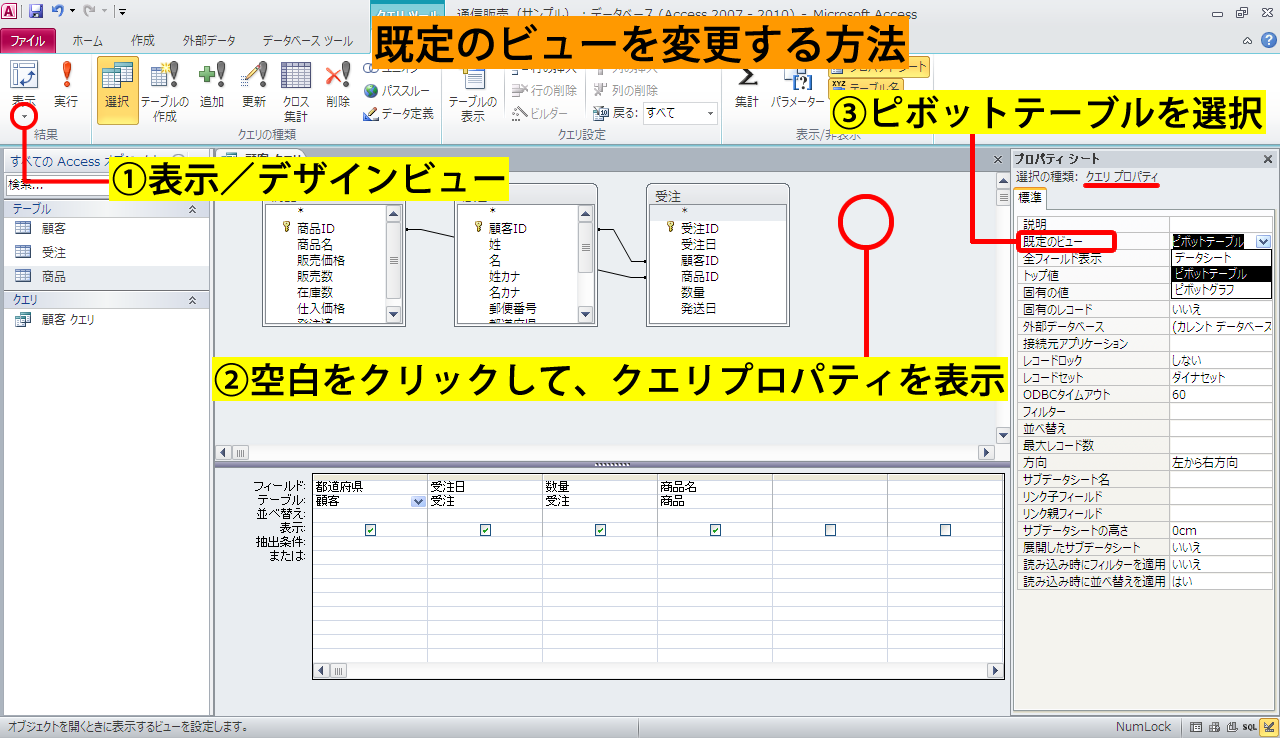Open the 顧客 クエリ query item

[x=68, y=320]
